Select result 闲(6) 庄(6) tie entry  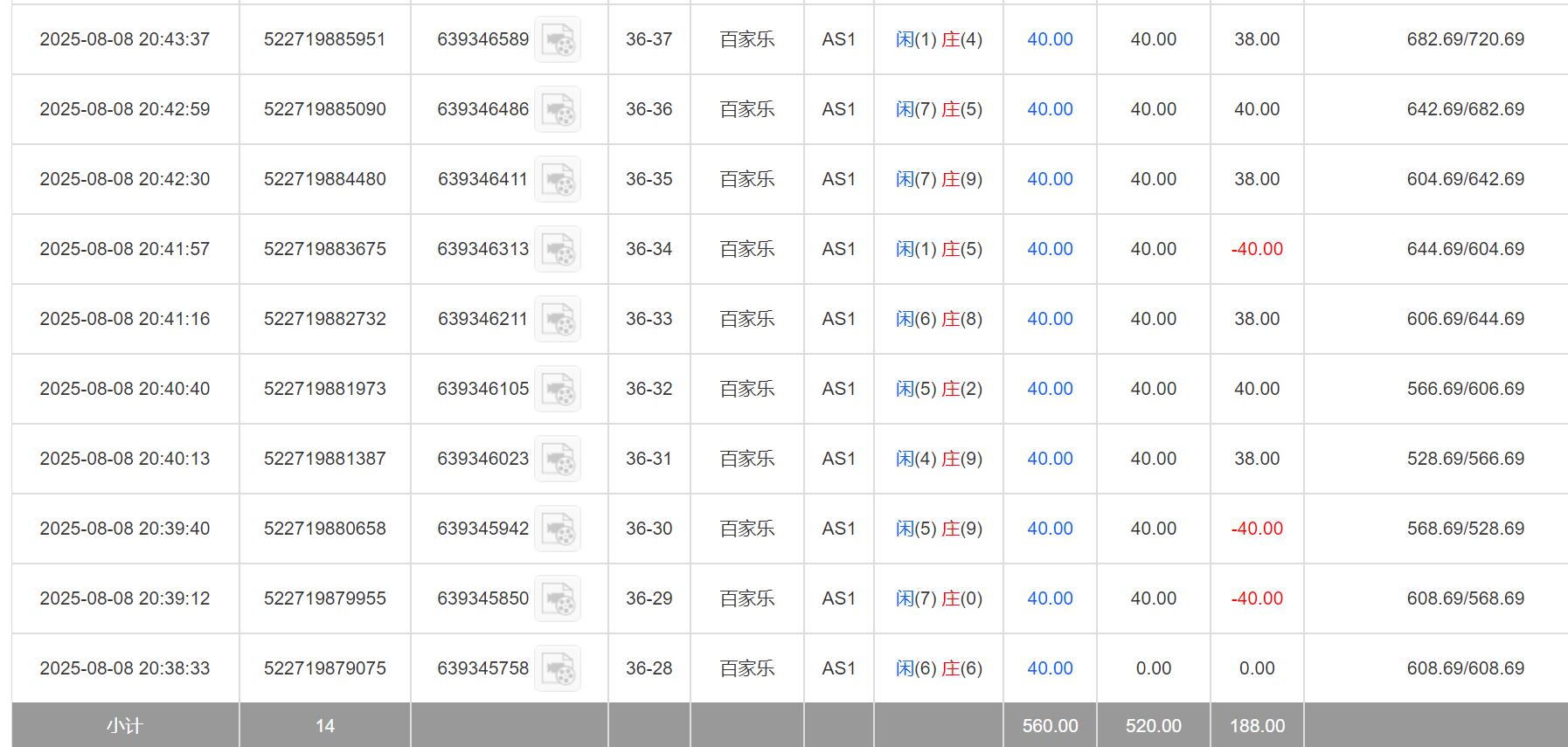939,668
